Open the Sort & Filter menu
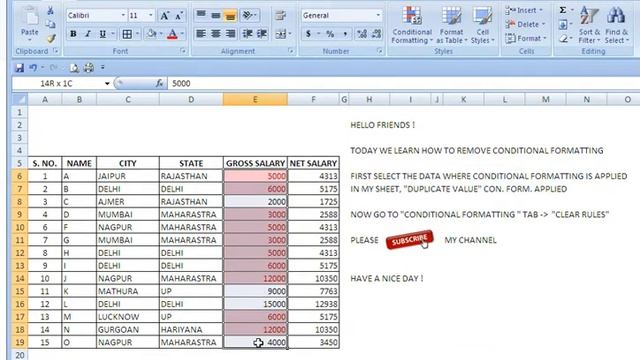The width and height of the screenshot is (640, 360). point(589,24)
